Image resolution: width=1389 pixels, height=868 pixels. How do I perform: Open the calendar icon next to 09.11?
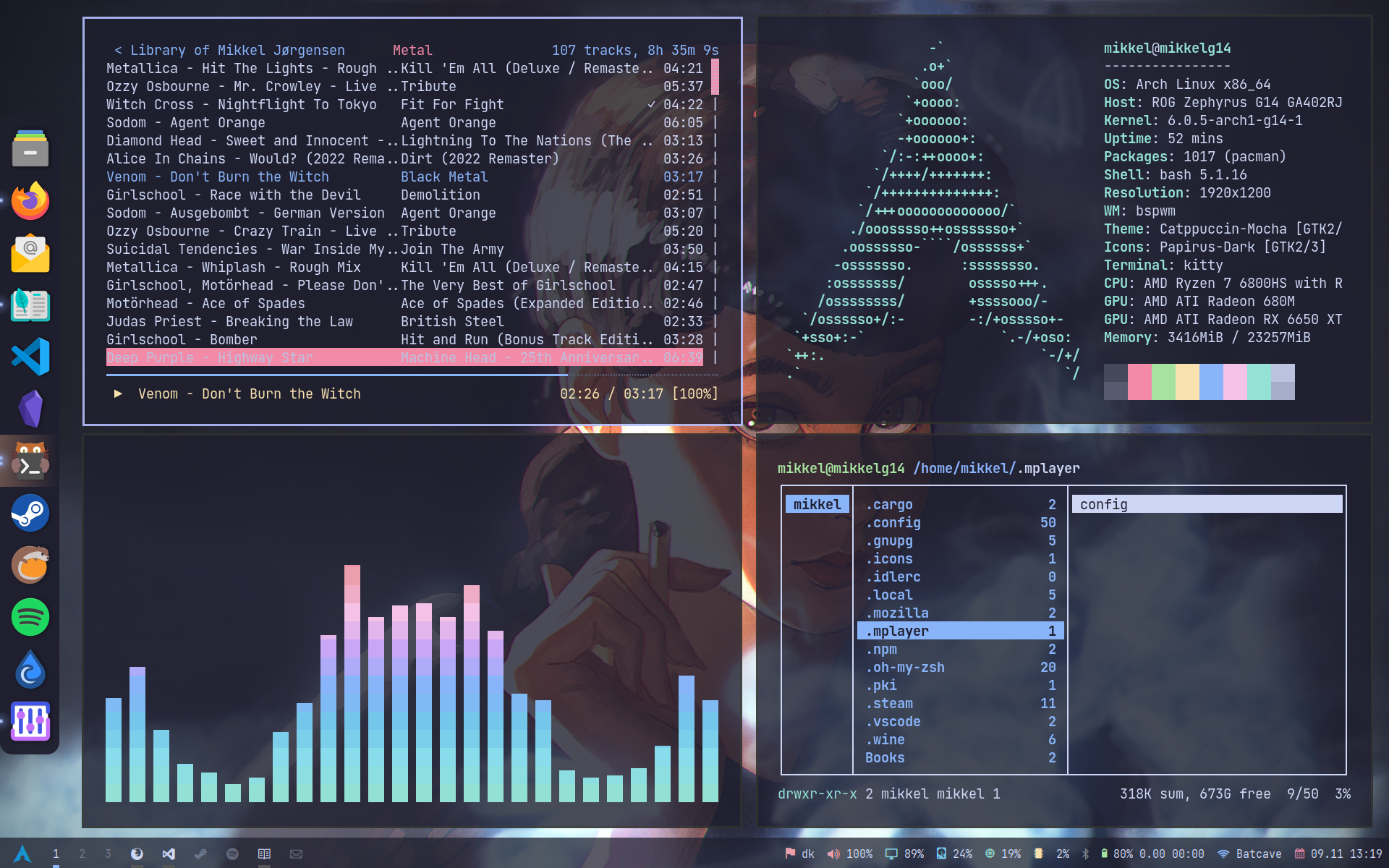[x=1299, y=854]
